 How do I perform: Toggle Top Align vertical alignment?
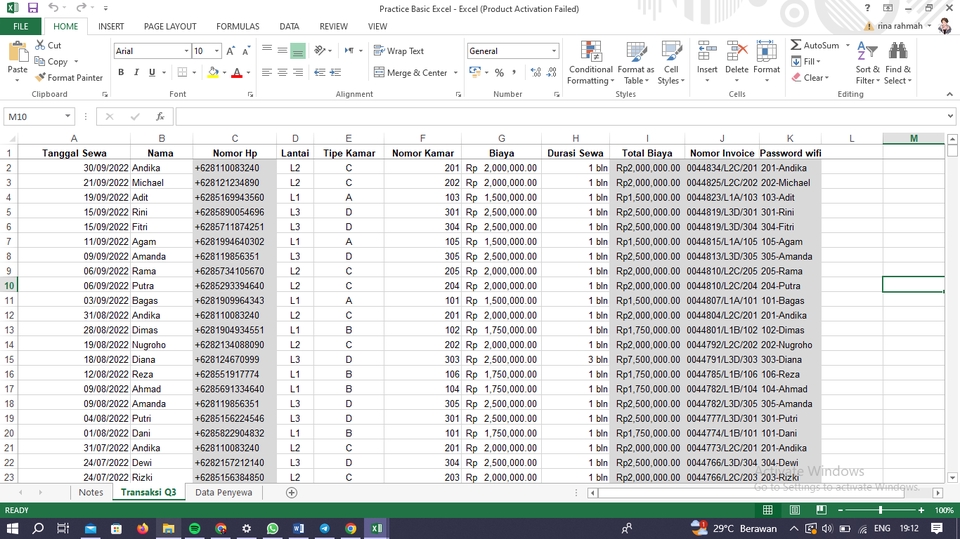pyautogui.click(x=267, y=51)
